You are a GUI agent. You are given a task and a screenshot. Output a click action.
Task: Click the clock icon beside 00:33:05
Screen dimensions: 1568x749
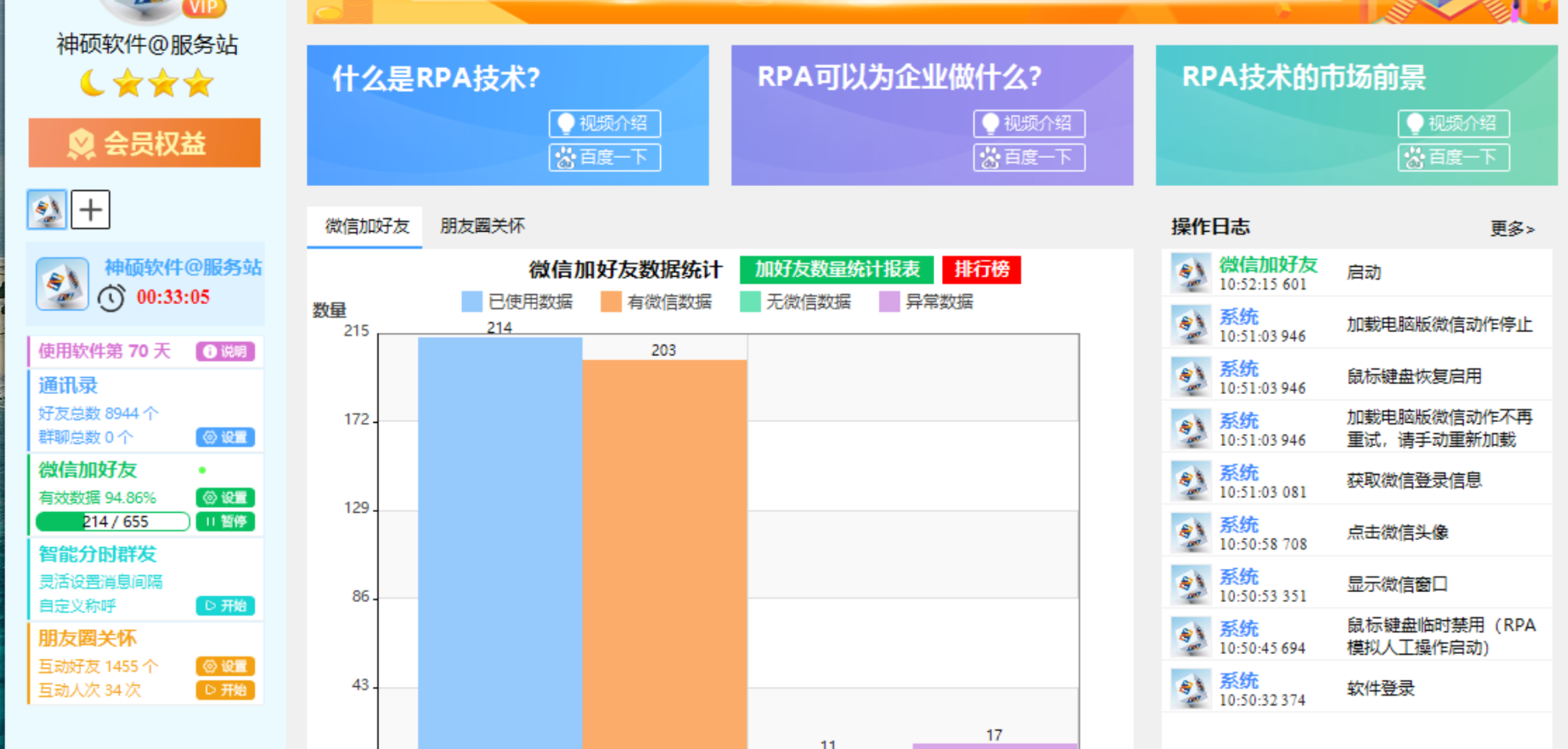click(x=111, y=297)
